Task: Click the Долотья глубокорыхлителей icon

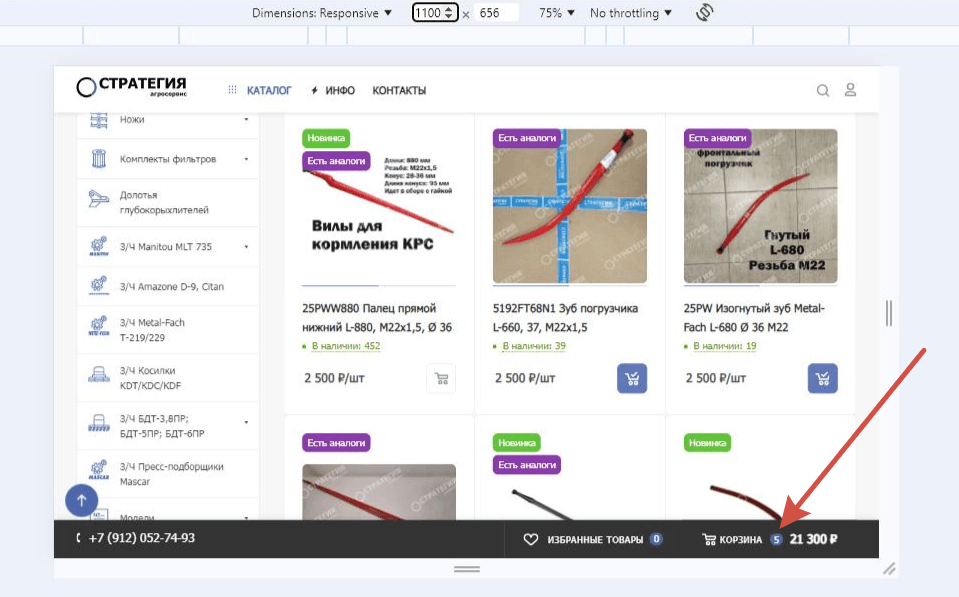Action: [98, 199]
